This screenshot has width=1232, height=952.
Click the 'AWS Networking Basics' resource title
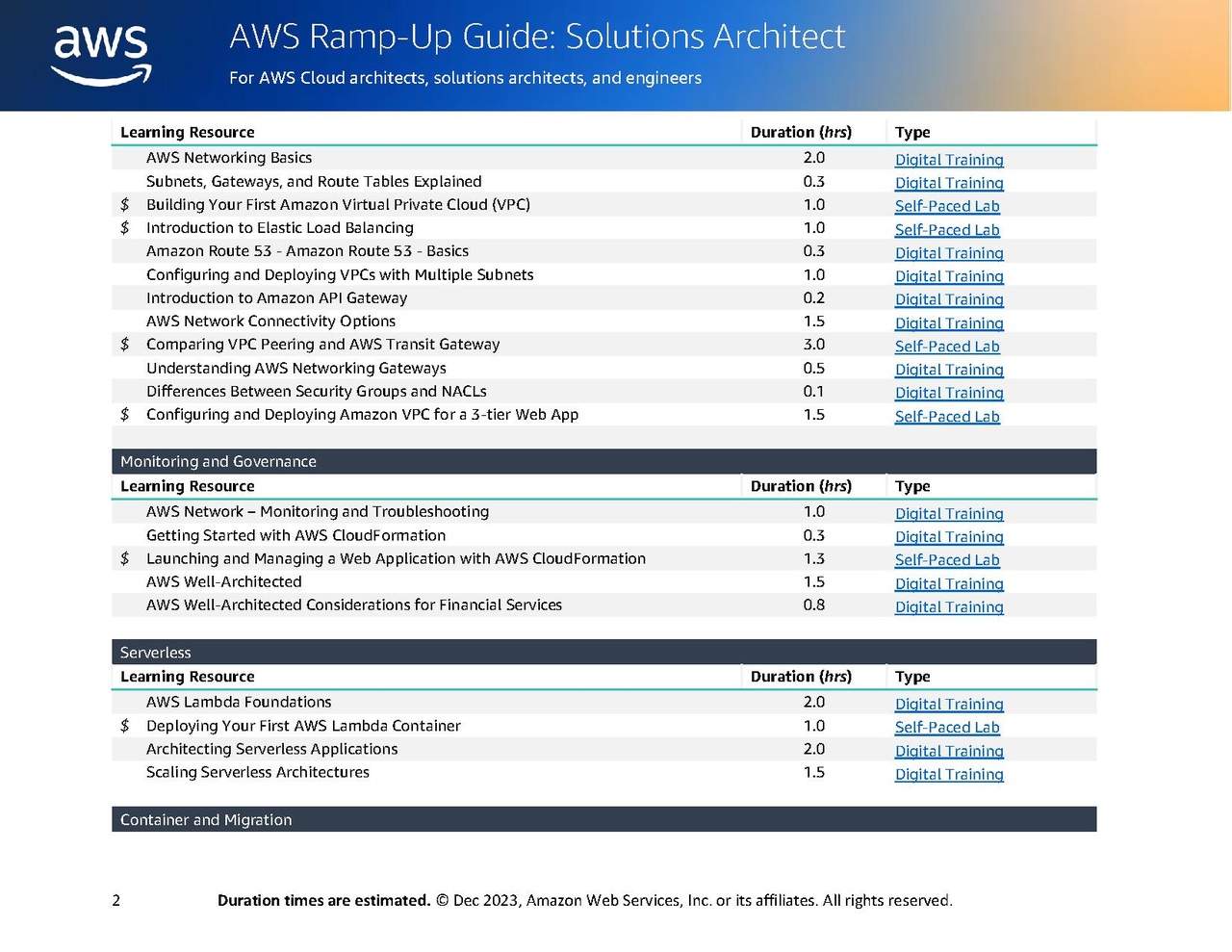point(229,158)
